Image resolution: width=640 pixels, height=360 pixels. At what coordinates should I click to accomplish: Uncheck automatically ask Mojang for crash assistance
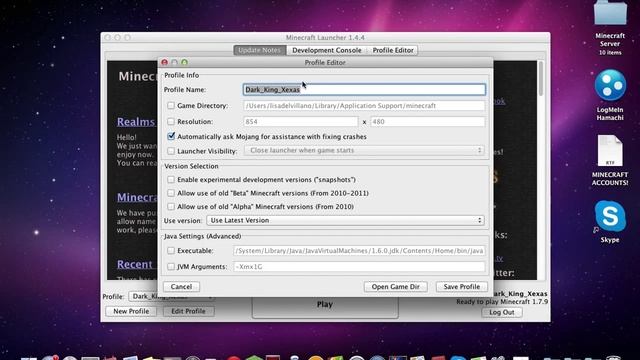click(171, 136)
